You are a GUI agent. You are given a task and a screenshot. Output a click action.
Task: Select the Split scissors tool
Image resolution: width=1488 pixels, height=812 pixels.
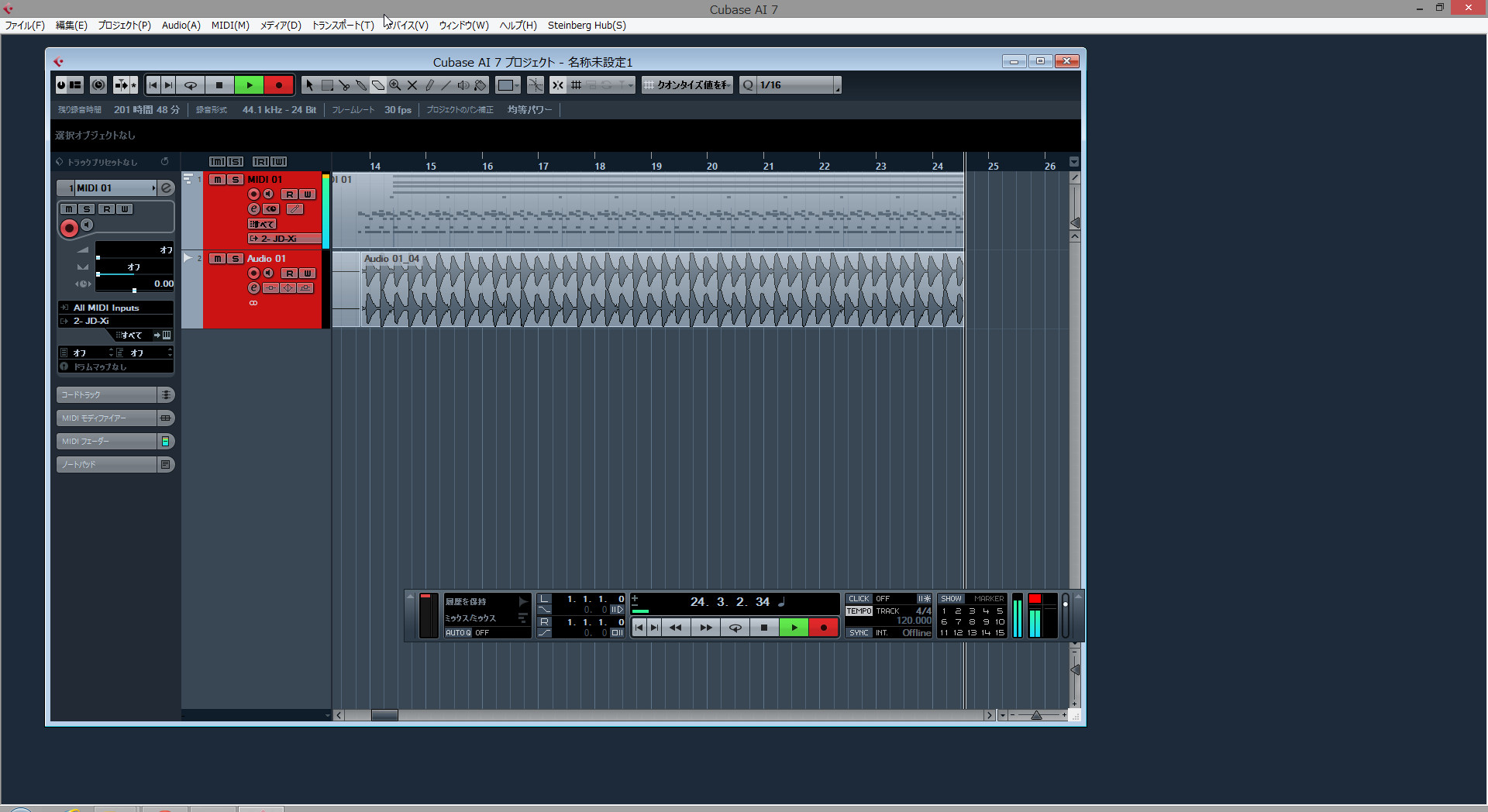344,85
